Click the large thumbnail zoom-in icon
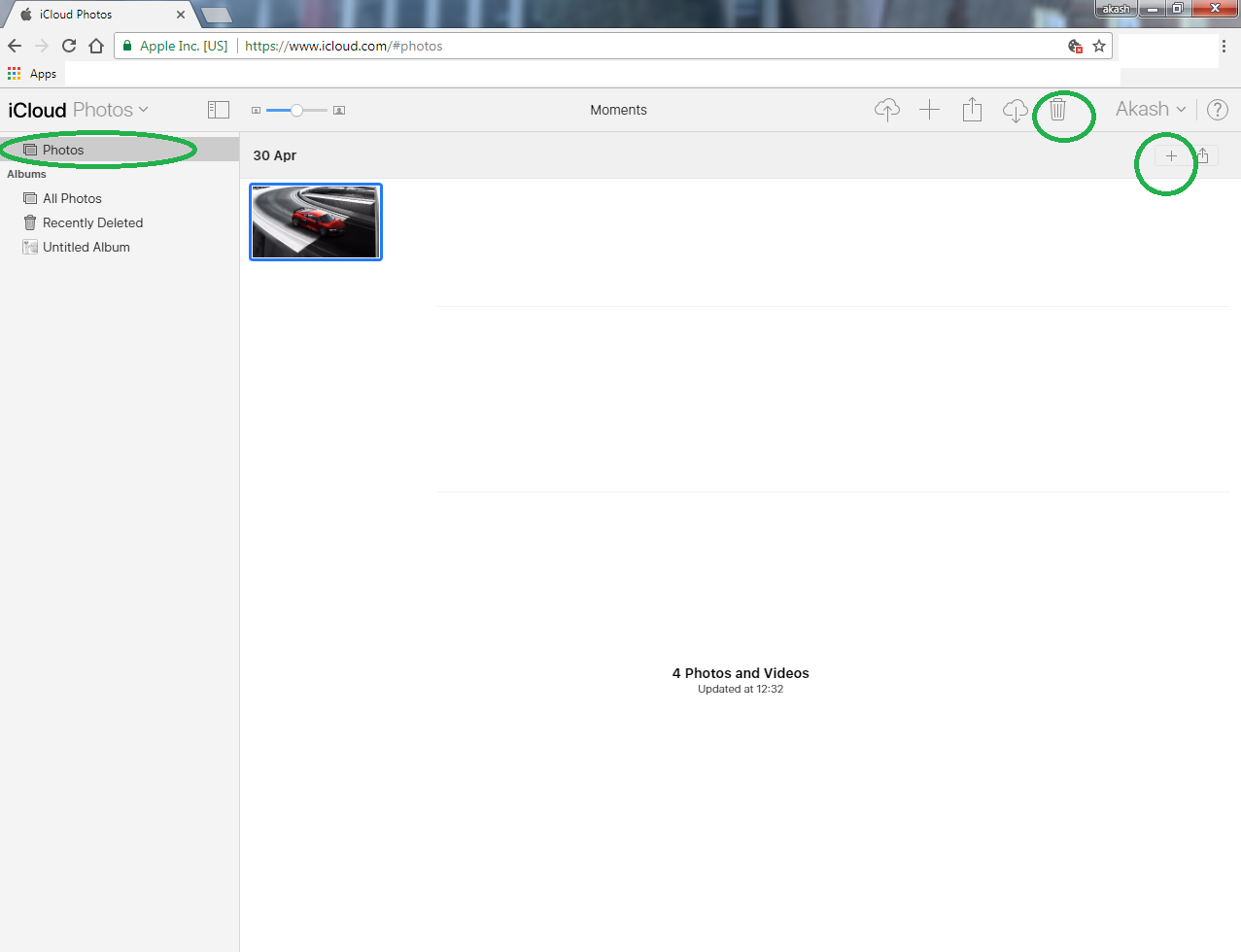Image resolution: width=1241 pixels, height=952 pixels. pyautogui.click(x=339, y=111)
